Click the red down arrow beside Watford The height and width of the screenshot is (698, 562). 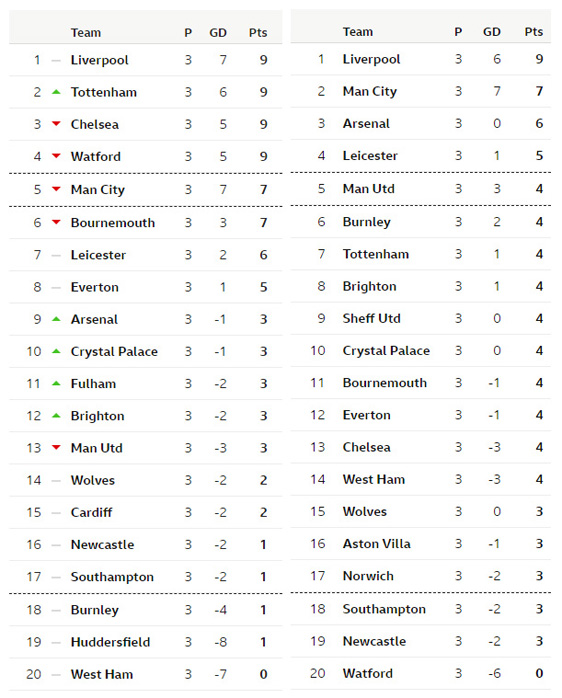pyautogui.click(x=56, y=156)
